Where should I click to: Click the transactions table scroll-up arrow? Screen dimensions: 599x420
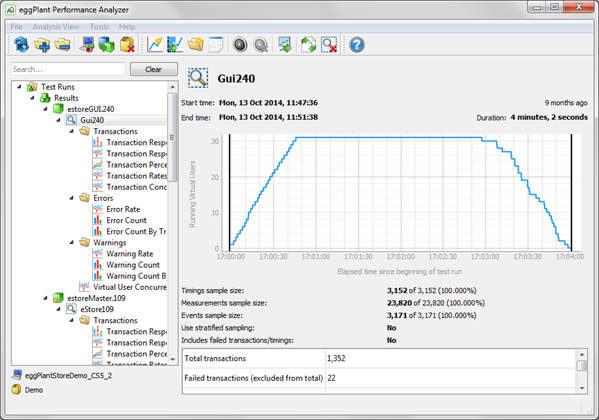pyautogui.click(x=582, y=354)
